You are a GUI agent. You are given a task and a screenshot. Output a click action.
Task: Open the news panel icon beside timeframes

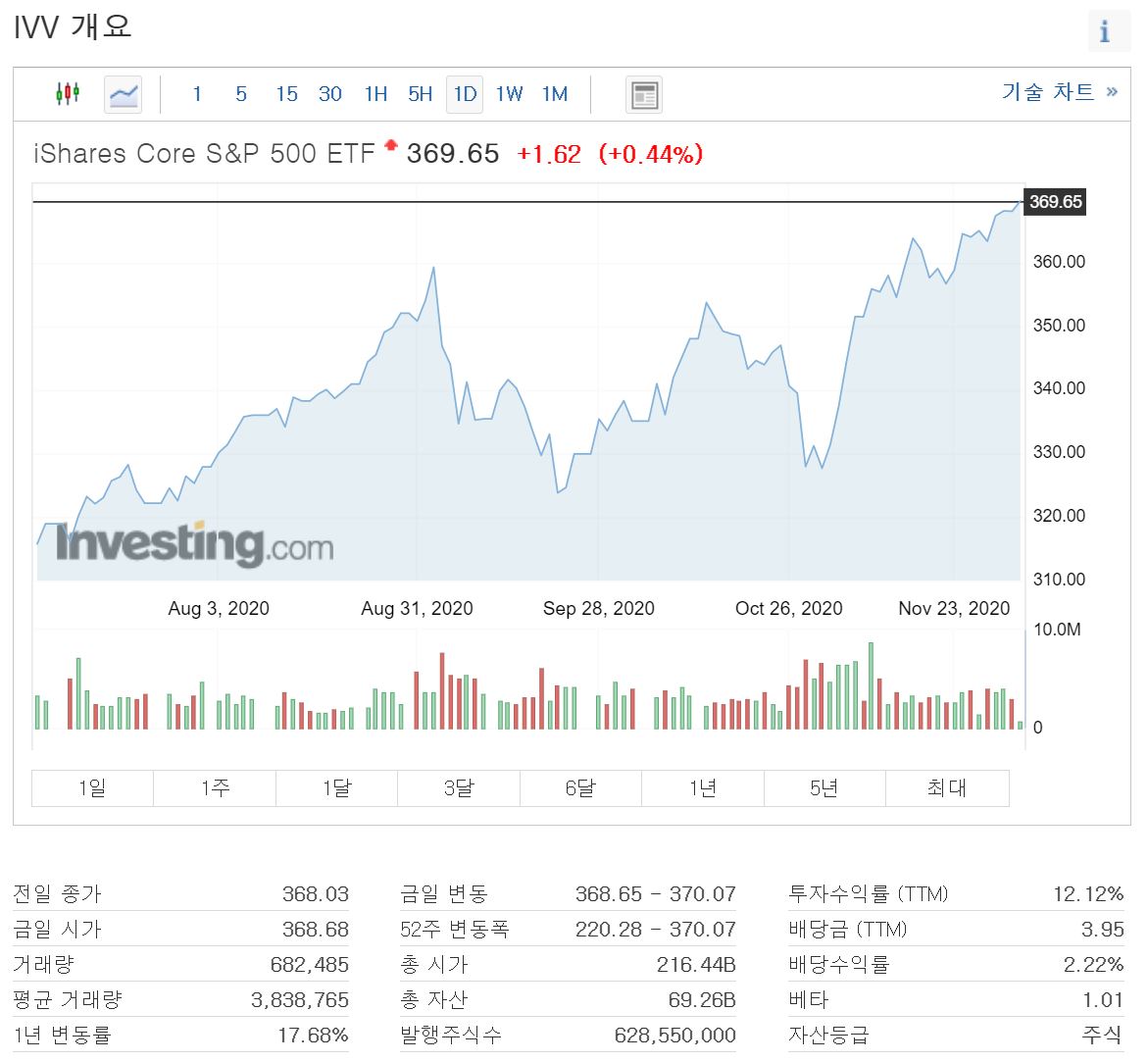point(643,94)
